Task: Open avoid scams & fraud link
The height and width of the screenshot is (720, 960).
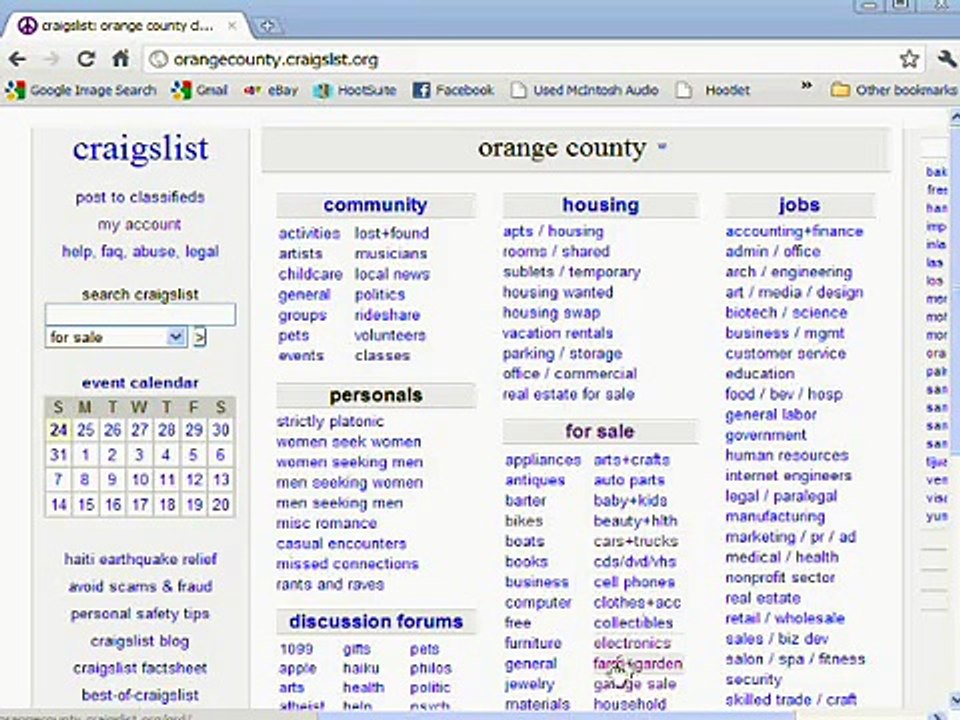Action: 140,586
